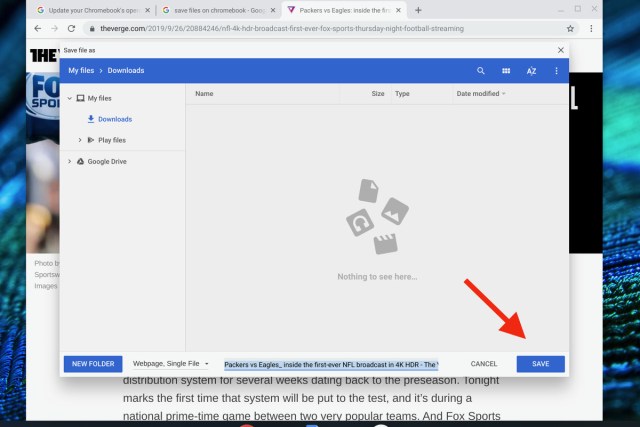Screen dimensions: 640x427
Task: Sort by Date modified column
Action: pos(481,93)
